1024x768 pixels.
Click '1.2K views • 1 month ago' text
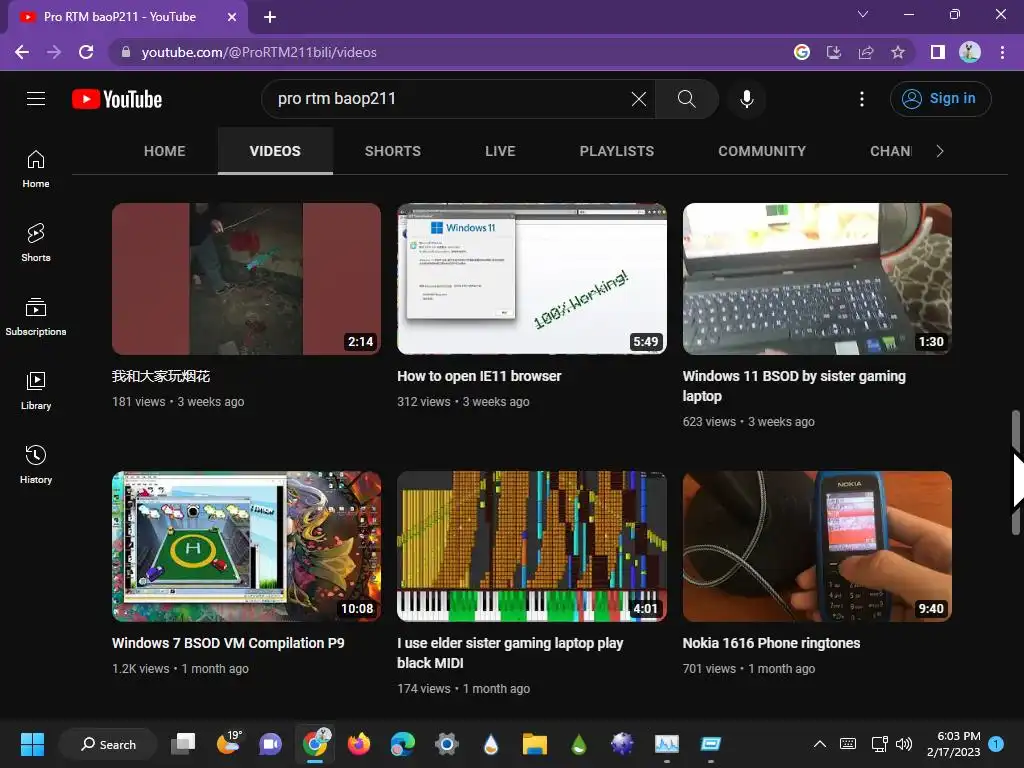180,669
